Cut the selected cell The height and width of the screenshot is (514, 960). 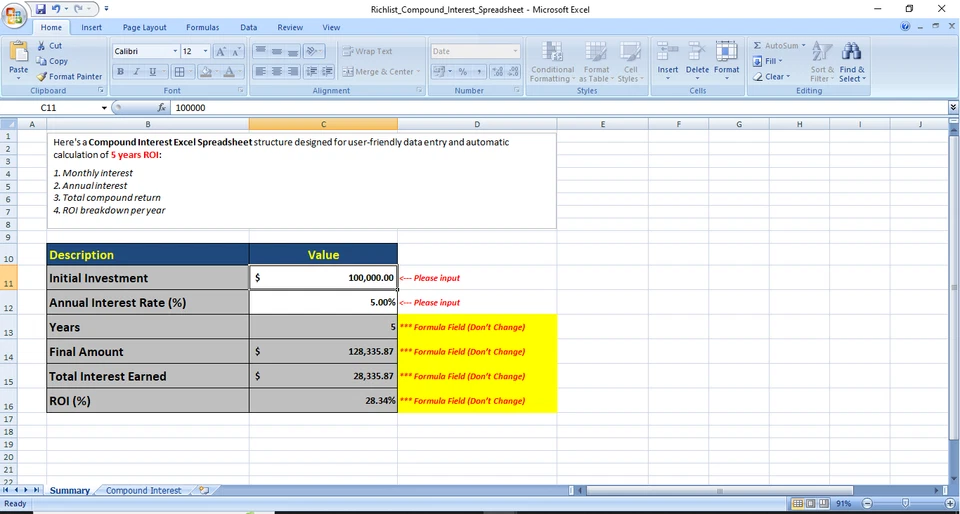tap(50, 46)
